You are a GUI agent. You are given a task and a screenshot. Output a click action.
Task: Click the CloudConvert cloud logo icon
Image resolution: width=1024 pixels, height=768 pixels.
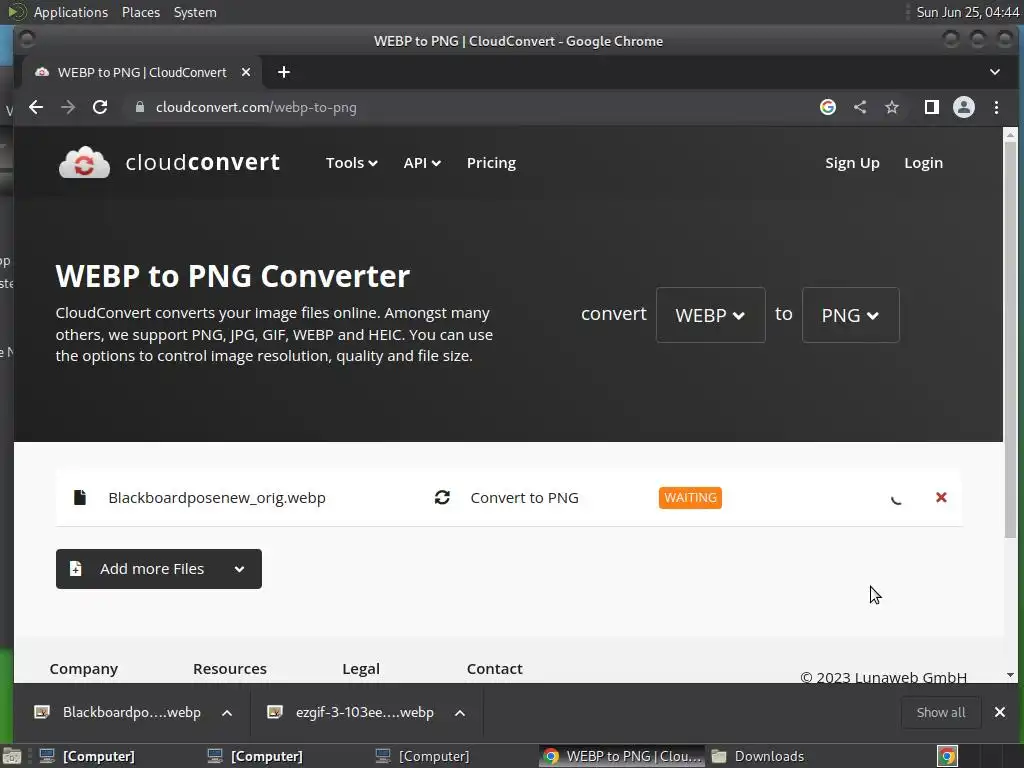point(84,163)
